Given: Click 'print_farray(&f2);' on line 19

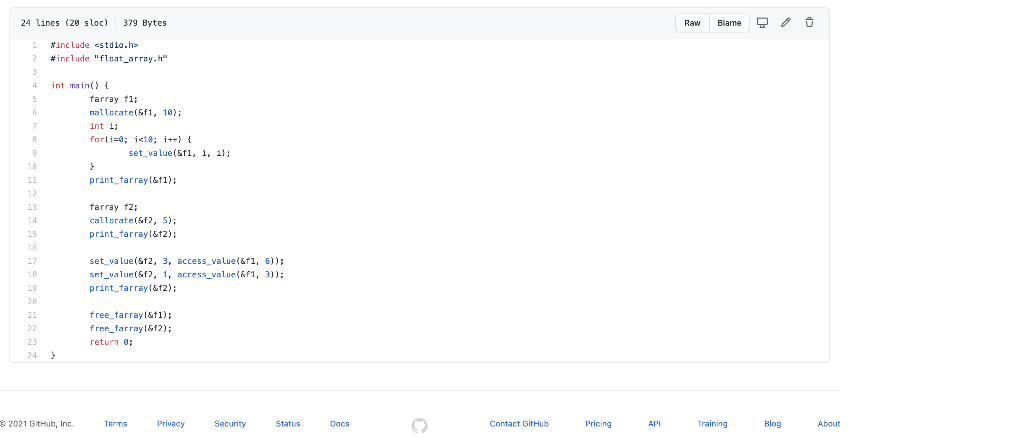Looking at the screenshot, I should click(x=133, y=288).
